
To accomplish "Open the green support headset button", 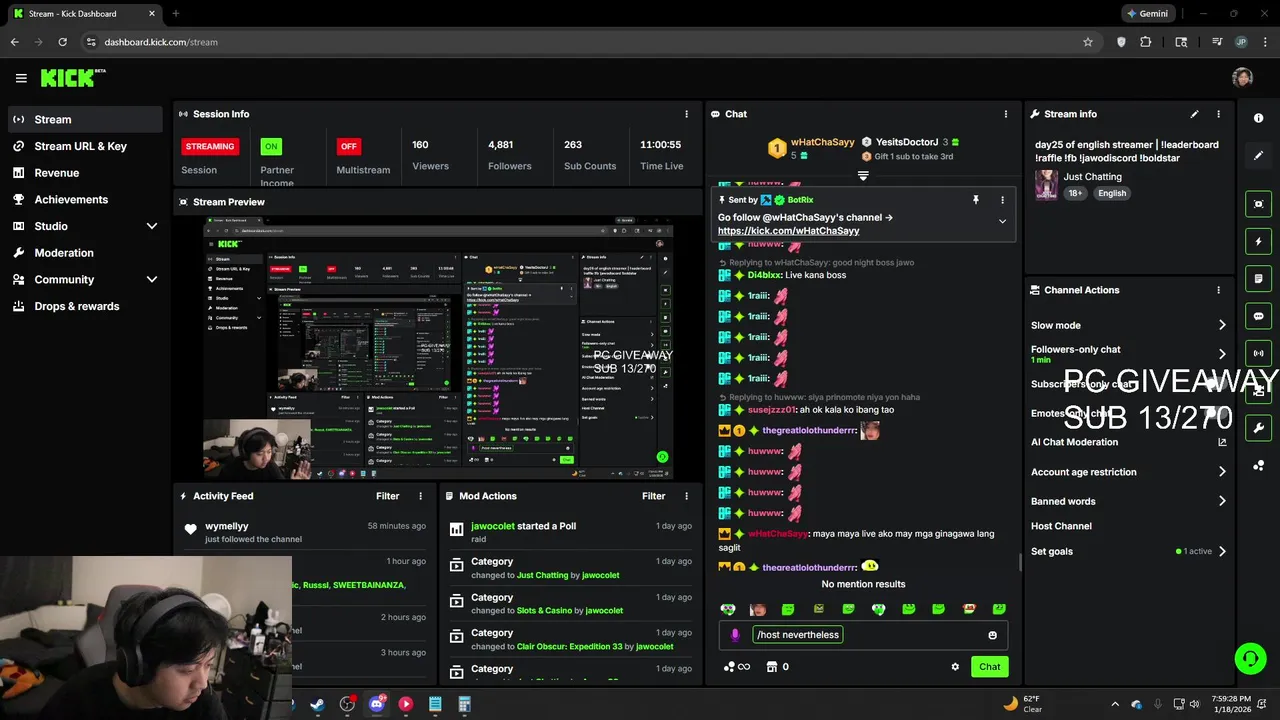I will click(x=1250, y=658).
